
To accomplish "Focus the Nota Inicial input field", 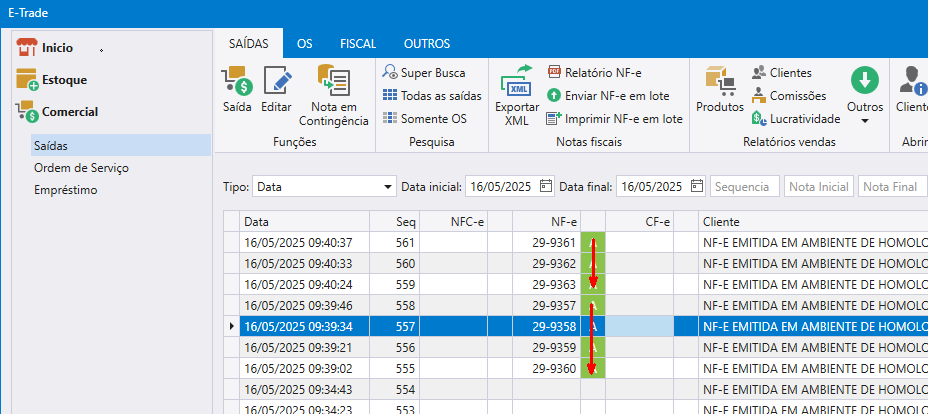I will tap(819, 187).
